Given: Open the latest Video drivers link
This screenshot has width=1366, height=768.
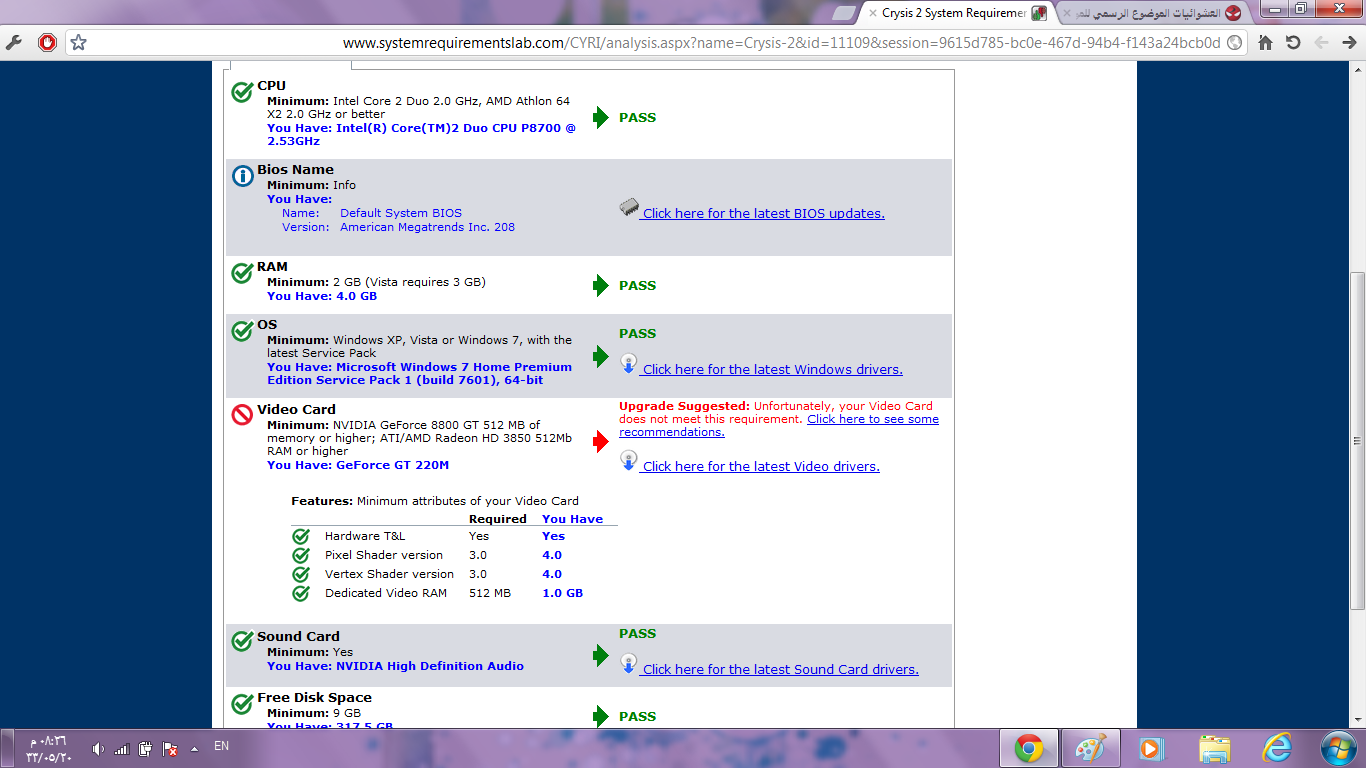Looking at the screenshot, I should point(761,466).
